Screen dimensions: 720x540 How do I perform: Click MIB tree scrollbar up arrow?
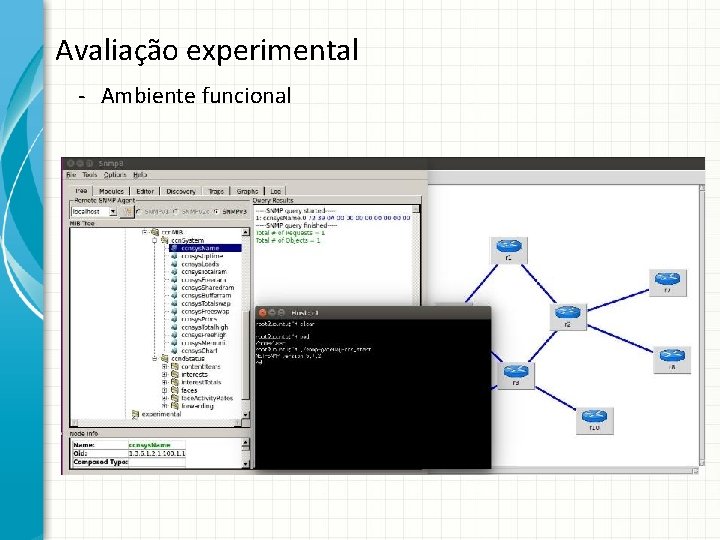(246, 232)
